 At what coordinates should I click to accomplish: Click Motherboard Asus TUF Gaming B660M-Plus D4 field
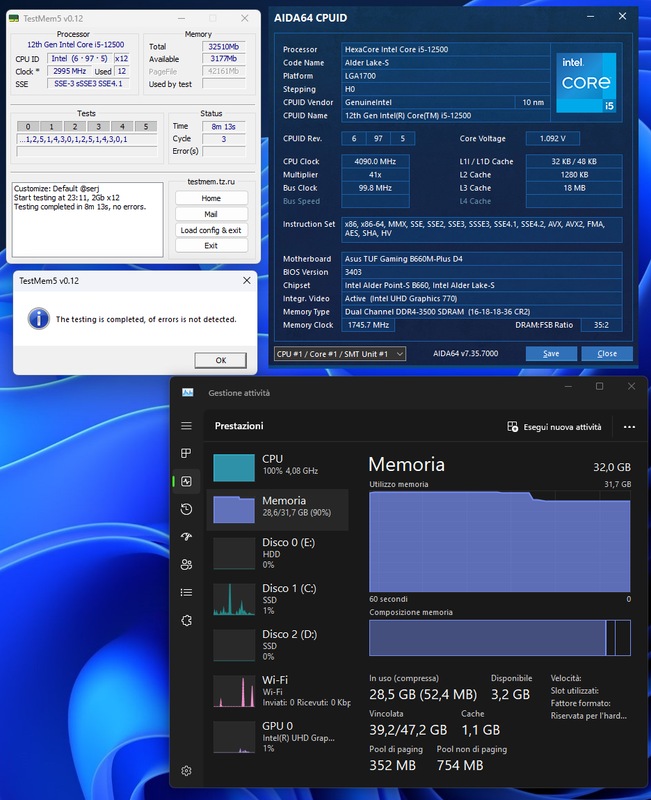pos(482,259)
